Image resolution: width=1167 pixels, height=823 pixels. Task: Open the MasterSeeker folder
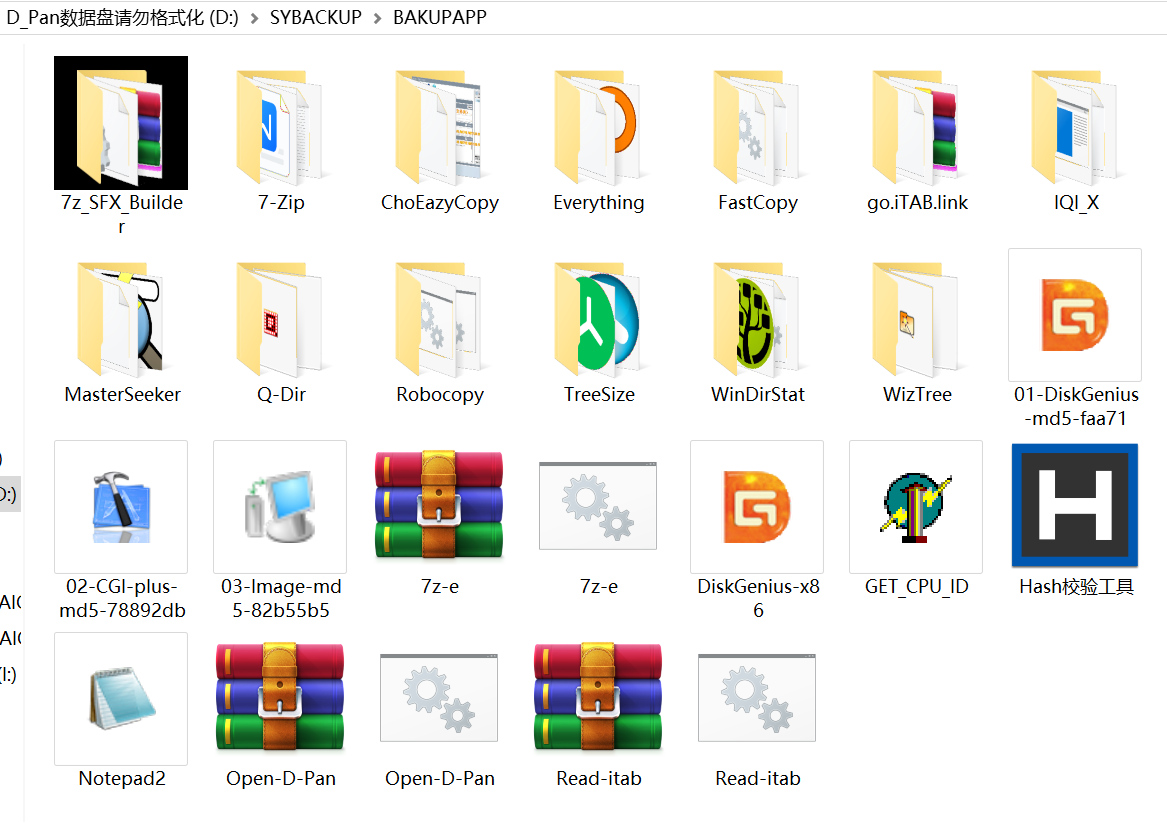121,318
